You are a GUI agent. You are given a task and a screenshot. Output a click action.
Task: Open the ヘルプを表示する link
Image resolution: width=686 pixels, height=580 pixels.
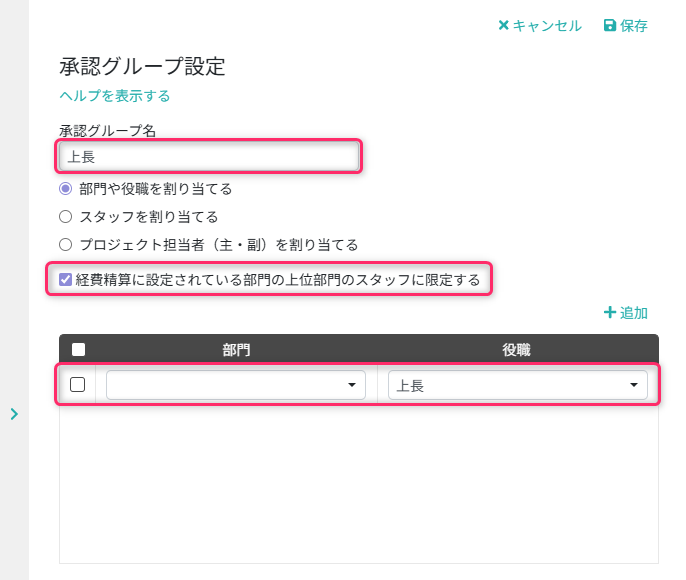114,96
